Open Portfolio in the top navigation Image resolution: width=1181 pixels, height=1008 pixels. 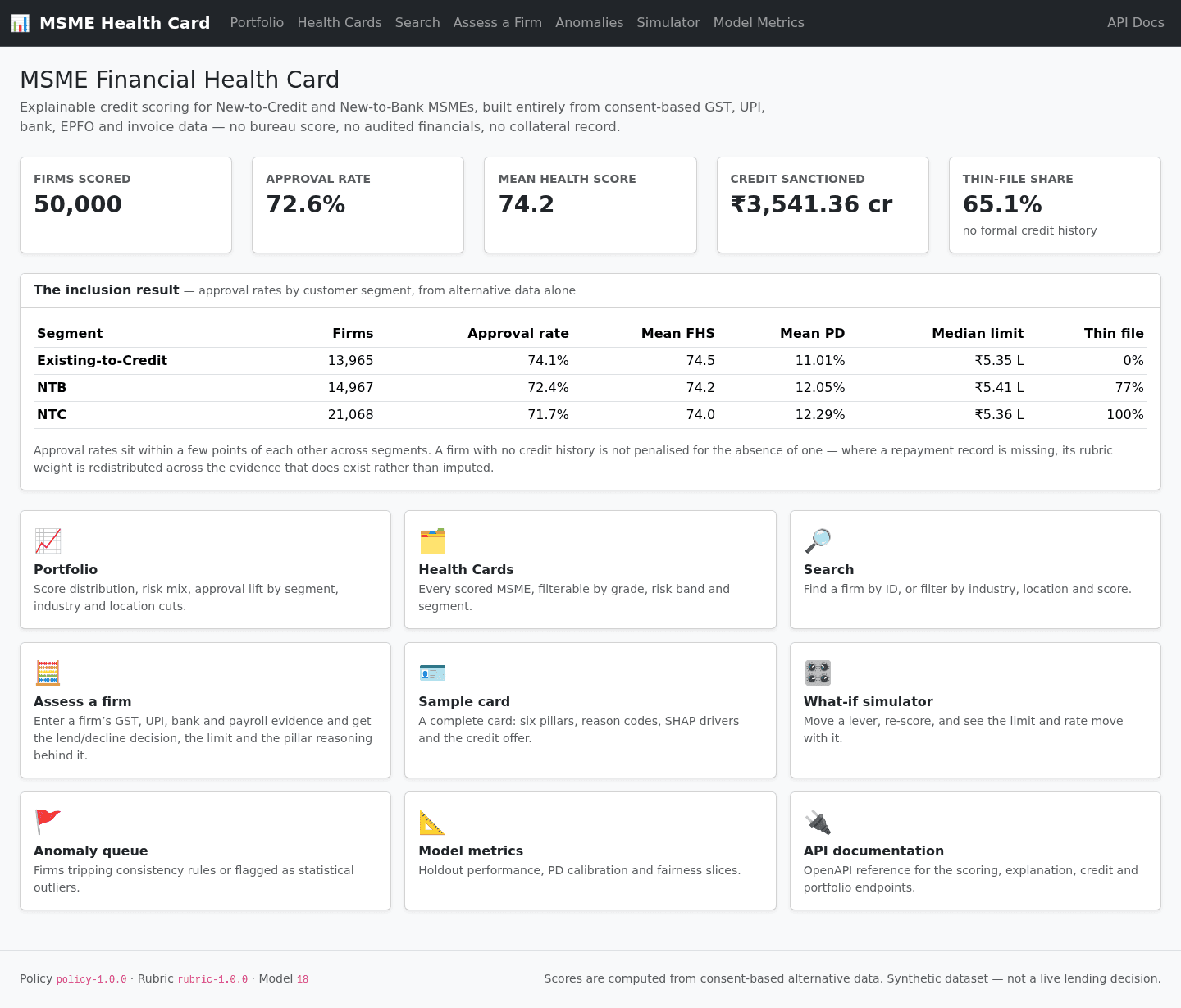click(257, 23)
